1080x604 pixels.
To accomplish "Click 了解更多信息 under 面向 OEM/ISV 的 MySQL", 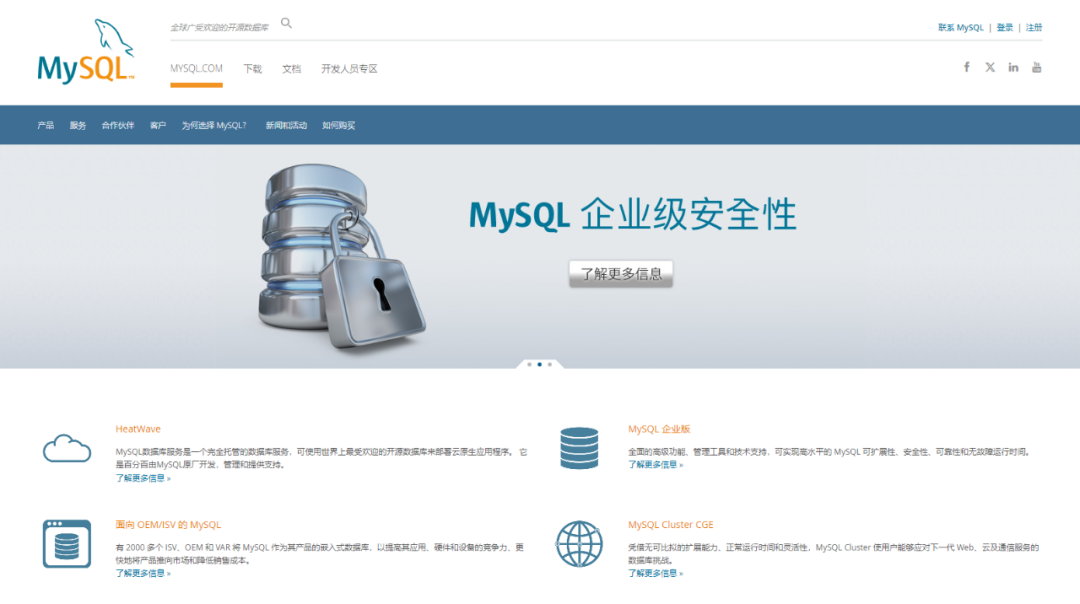I will [x=143, y=573].
